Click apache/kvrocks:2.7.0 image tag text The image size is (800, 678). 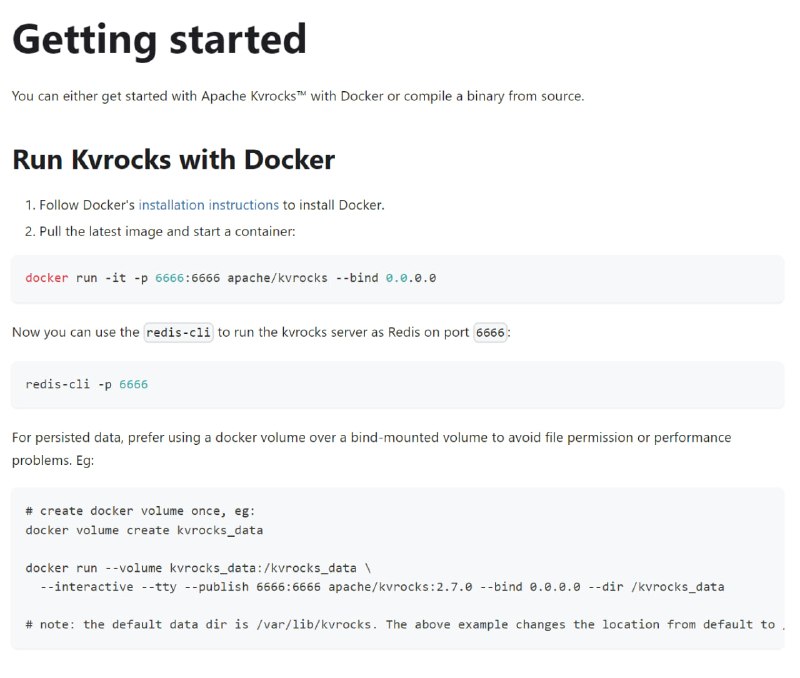(x=401, y=587)
